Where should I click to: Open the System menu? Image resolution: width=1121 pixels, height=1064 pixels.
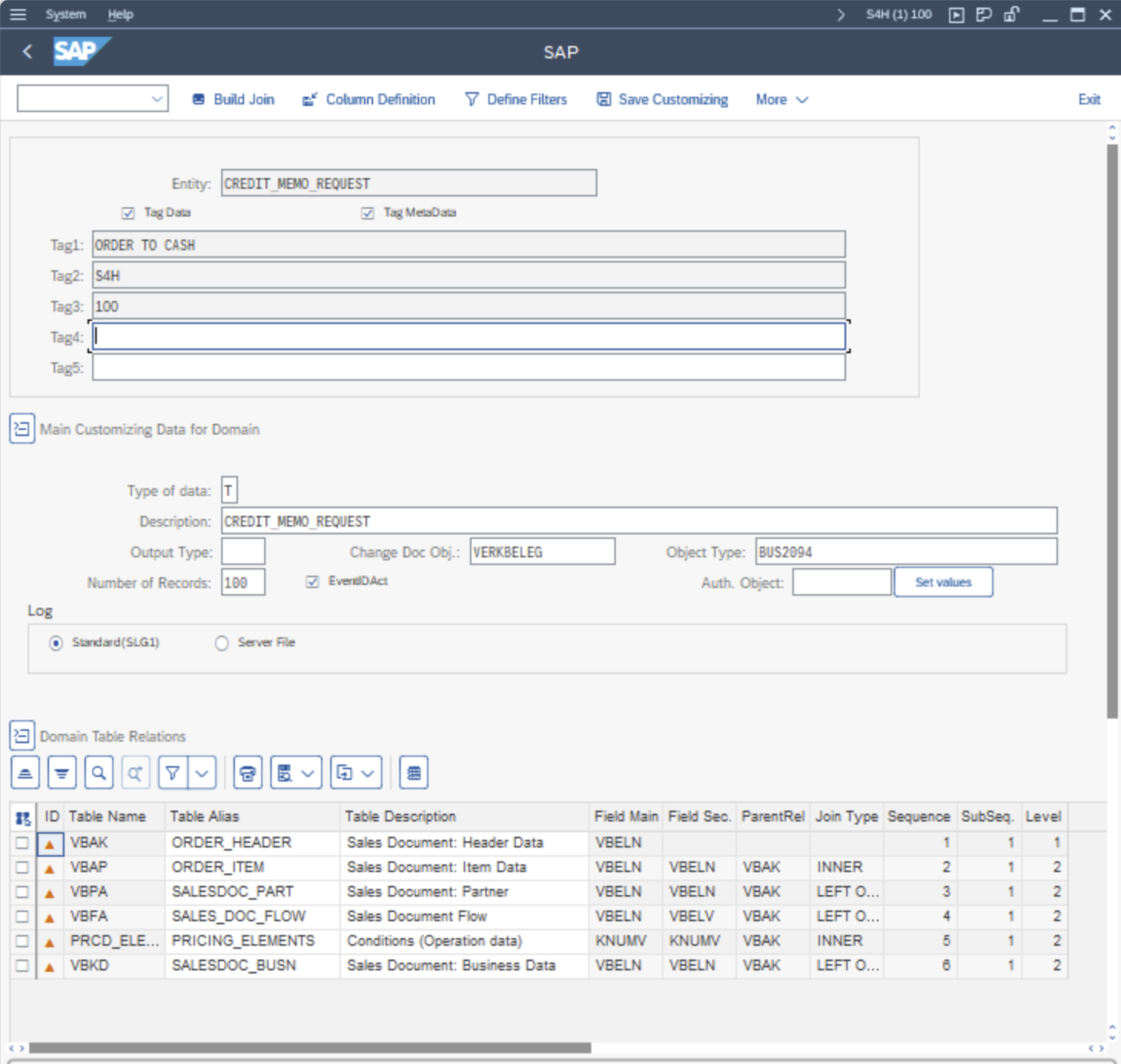pos(65,15)
